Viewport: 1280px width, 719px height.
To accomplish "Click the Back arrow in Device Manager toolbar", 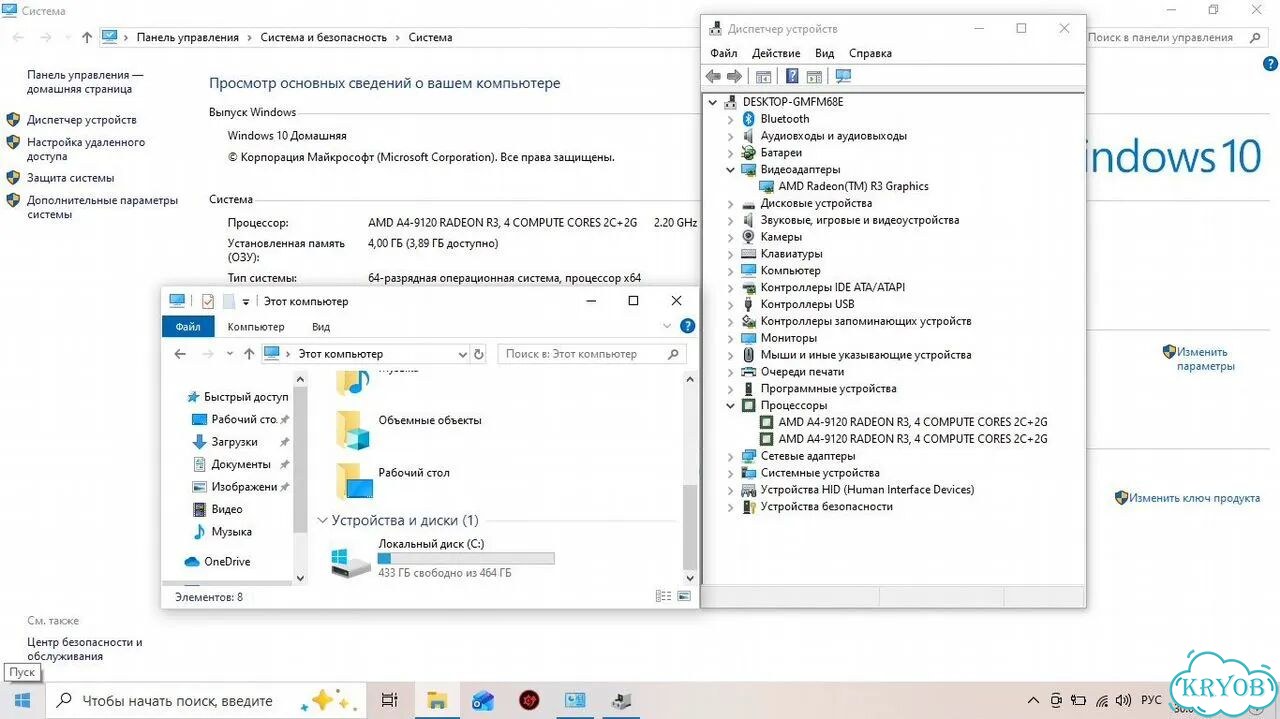I will click(713, 77).
